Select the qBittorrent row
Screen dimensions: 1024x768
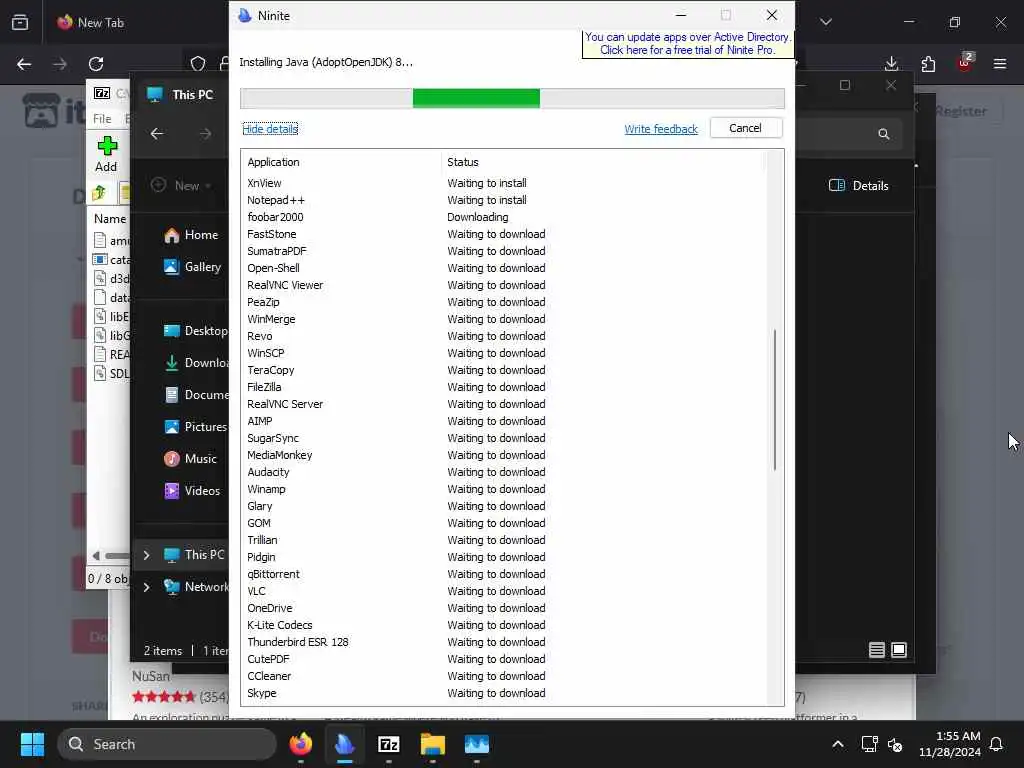(504, 574)
